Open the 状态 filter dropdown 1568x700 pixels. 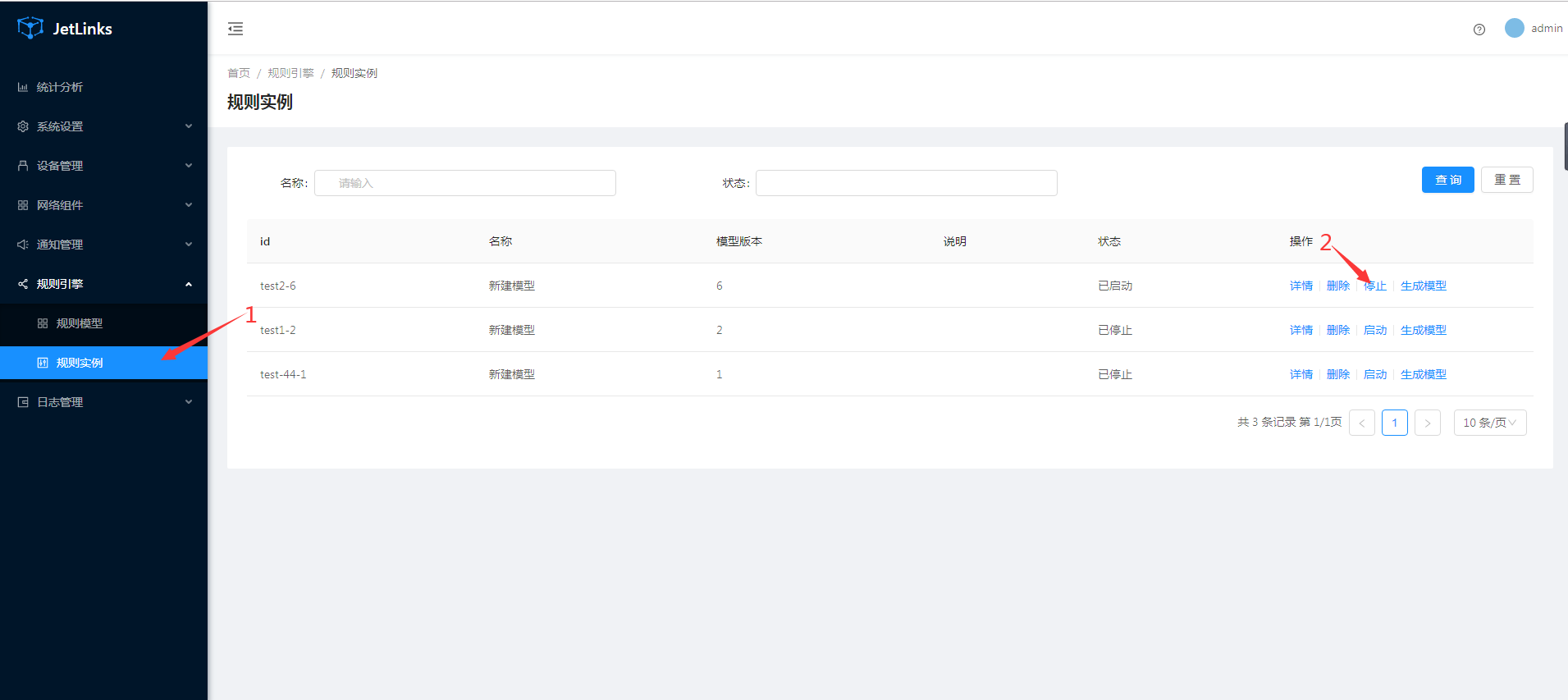(906, 183)
